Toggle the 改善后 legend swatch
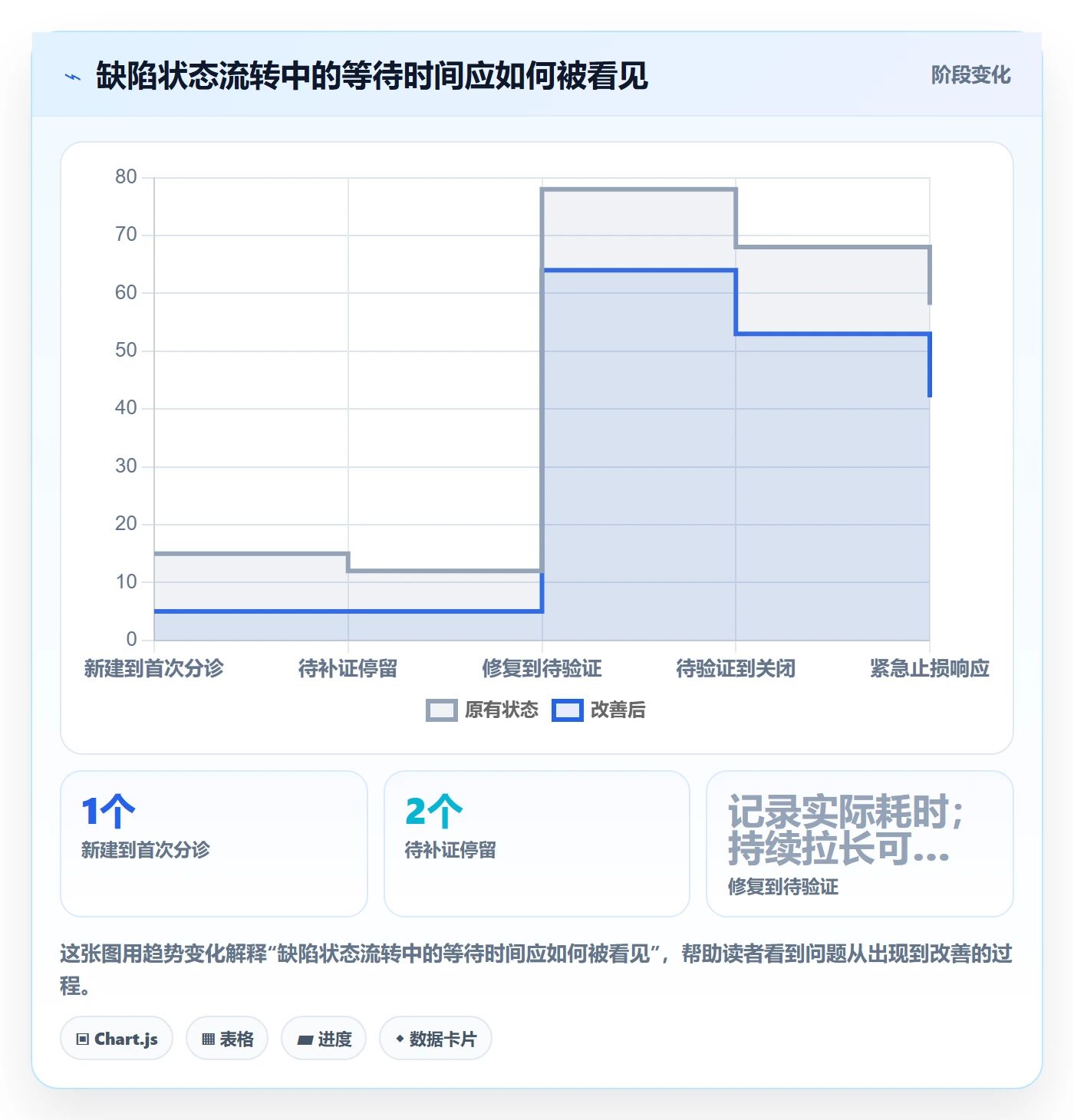The image size is (1074, 1120). 568,710
